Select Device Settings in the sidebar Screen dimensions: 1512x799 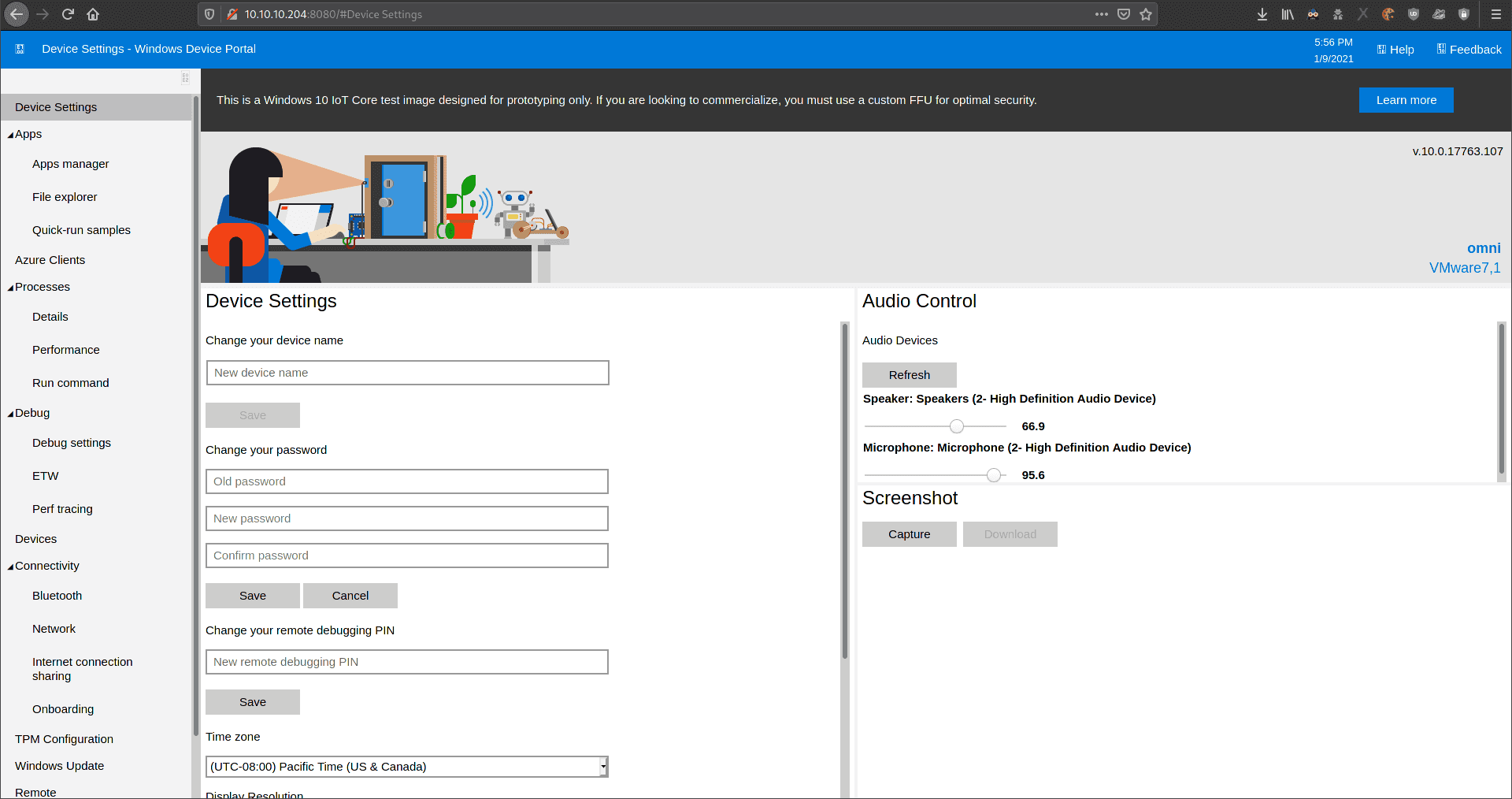[96, 107]
